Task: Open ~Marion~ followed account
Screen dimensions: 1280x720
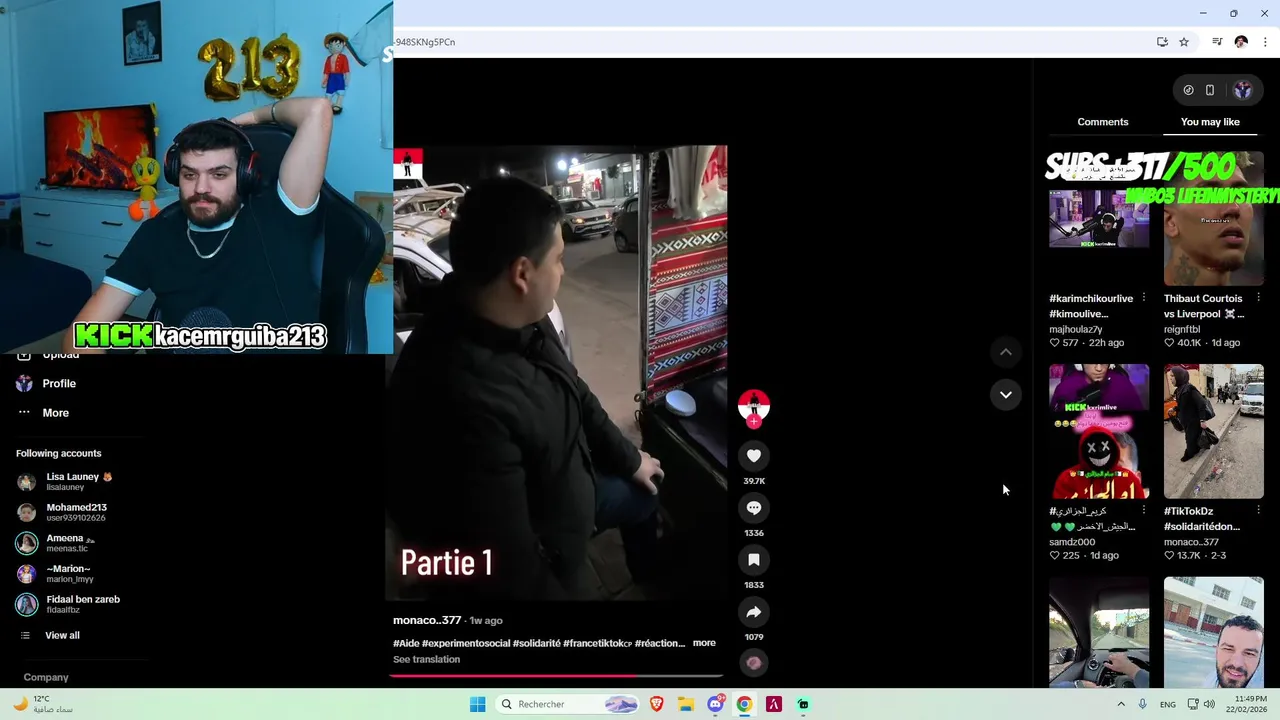Action: 56,573
